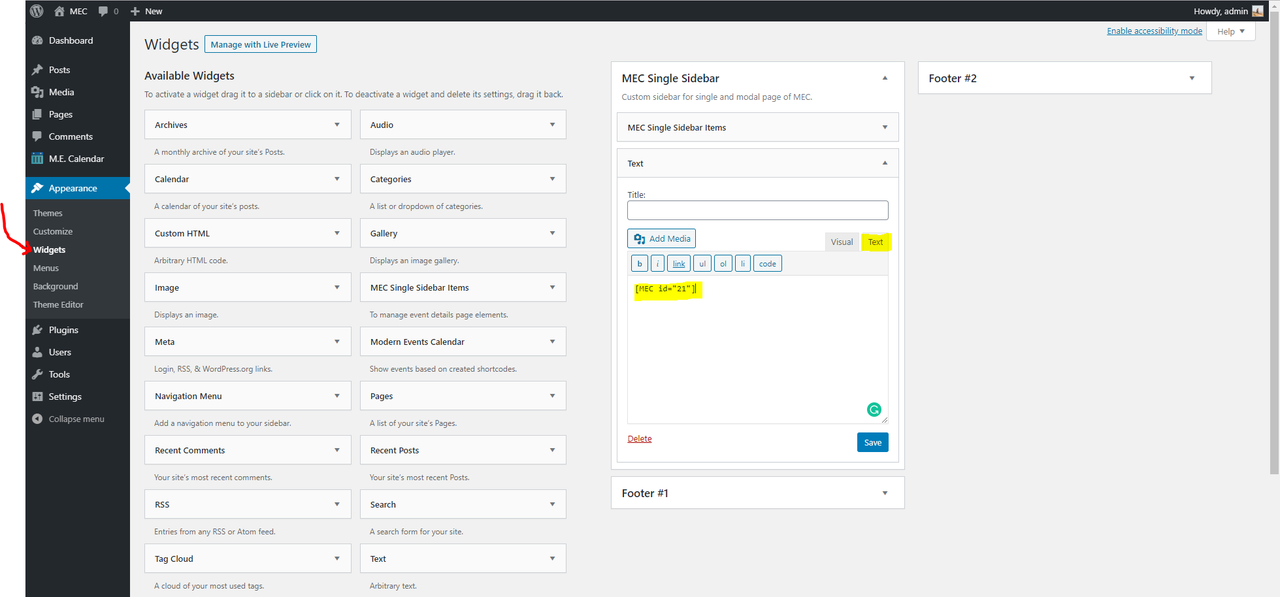Image resolution: width=1280 pixels, height=597 pixels.
Task: Collapse the MEC Single Sidebar panel
Action: [x=885, y=78]
